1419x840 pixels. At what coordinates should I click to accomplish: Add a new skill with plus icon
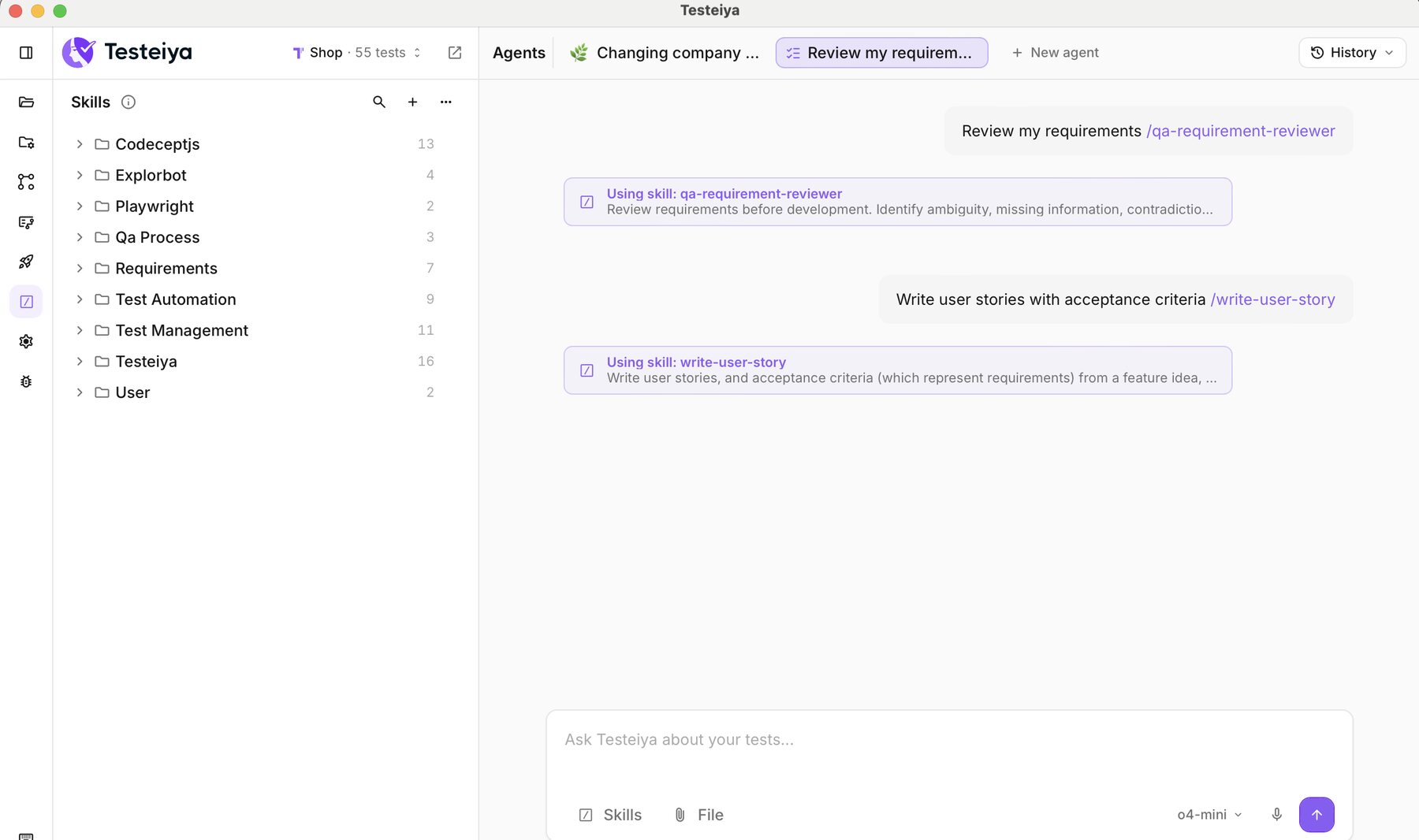[x=412, y=102]
